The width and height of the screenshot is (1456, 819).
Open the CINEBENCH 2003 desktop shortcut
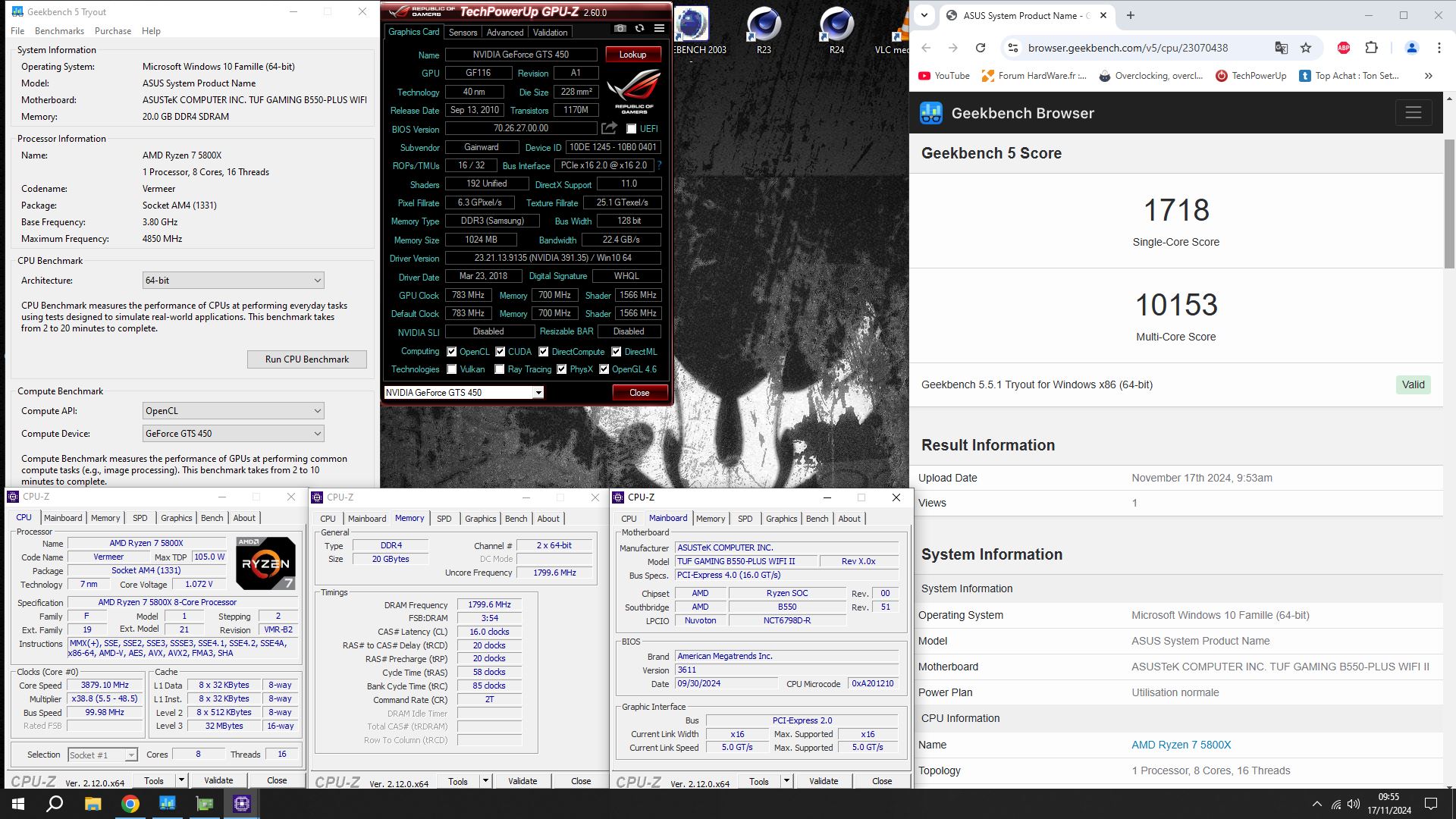click(692, 32)
